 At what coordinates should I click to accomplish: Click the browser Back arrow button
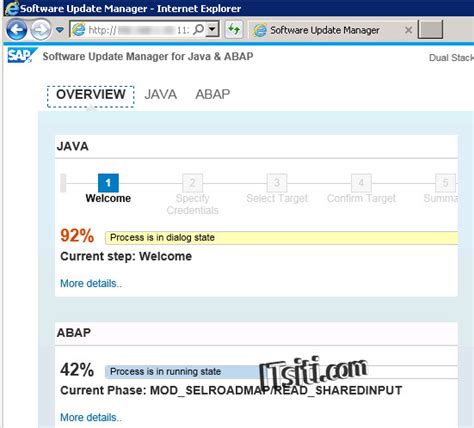(x=17, y=30)
